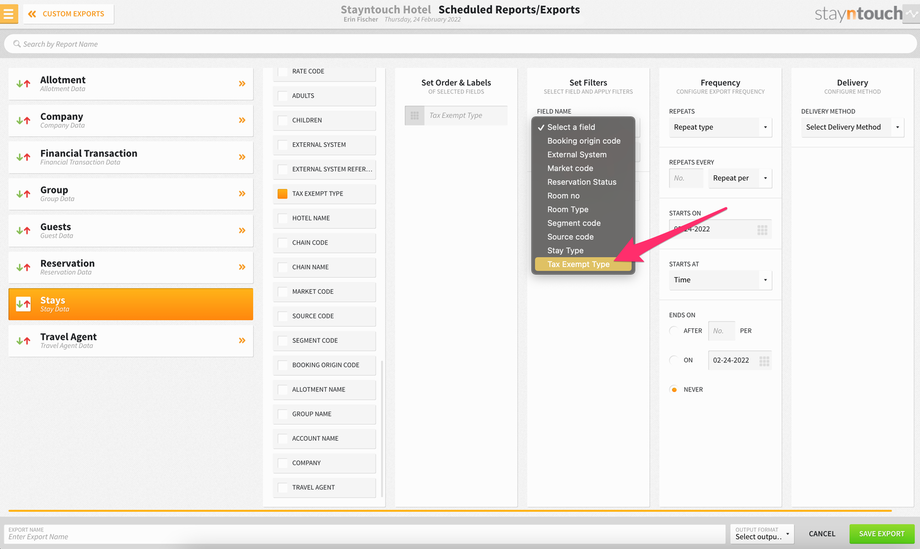Click the Tax Exempt Type drag handle
Image resolution: width=920 pixels, height=549 pixels.
[415, 116]
